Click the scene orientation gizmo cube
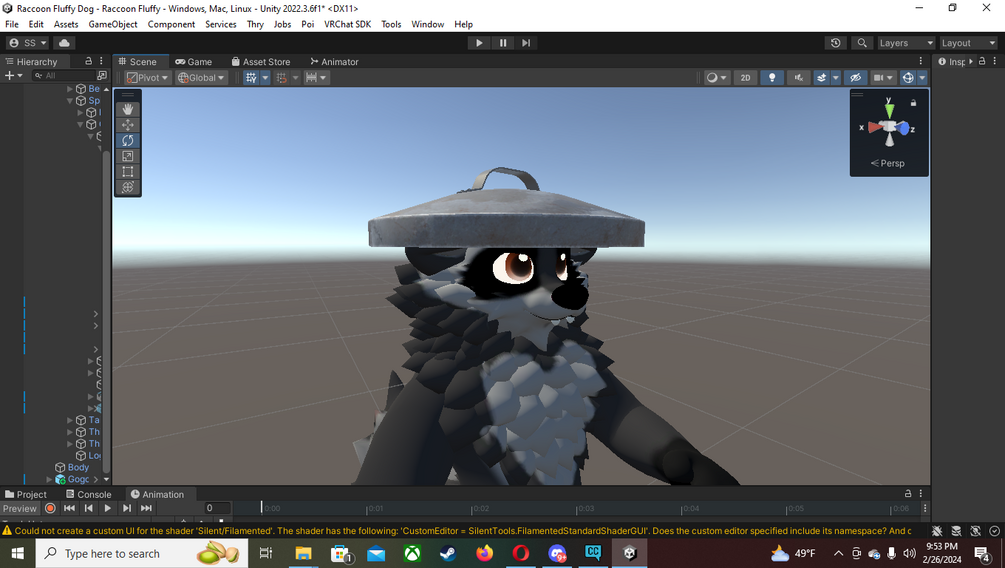 click(890, 127)
